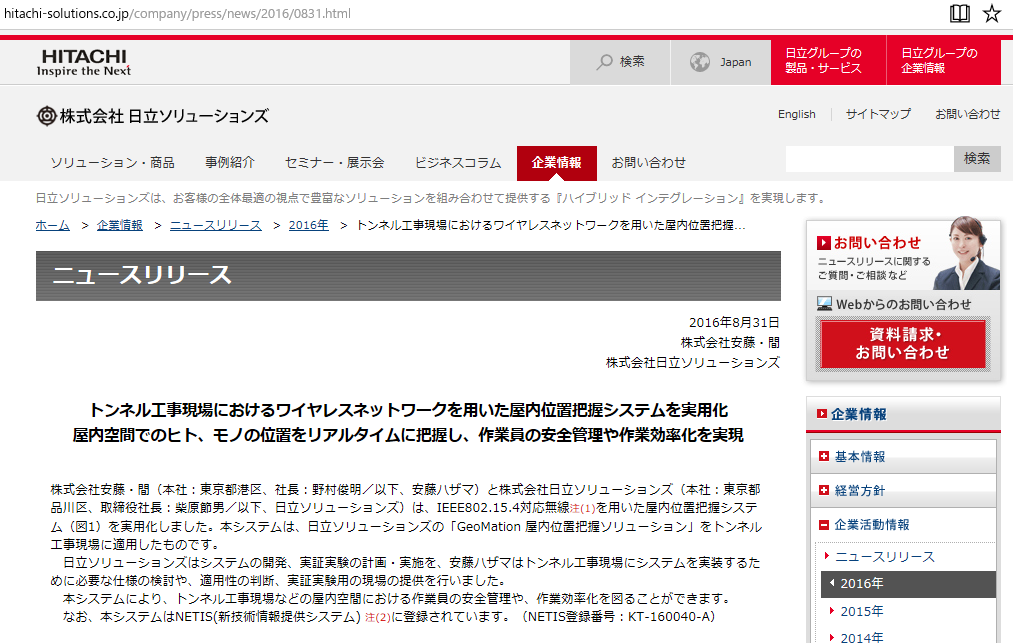
Task: Open ソリューション・商品 menu
Action: coord(112,163)
